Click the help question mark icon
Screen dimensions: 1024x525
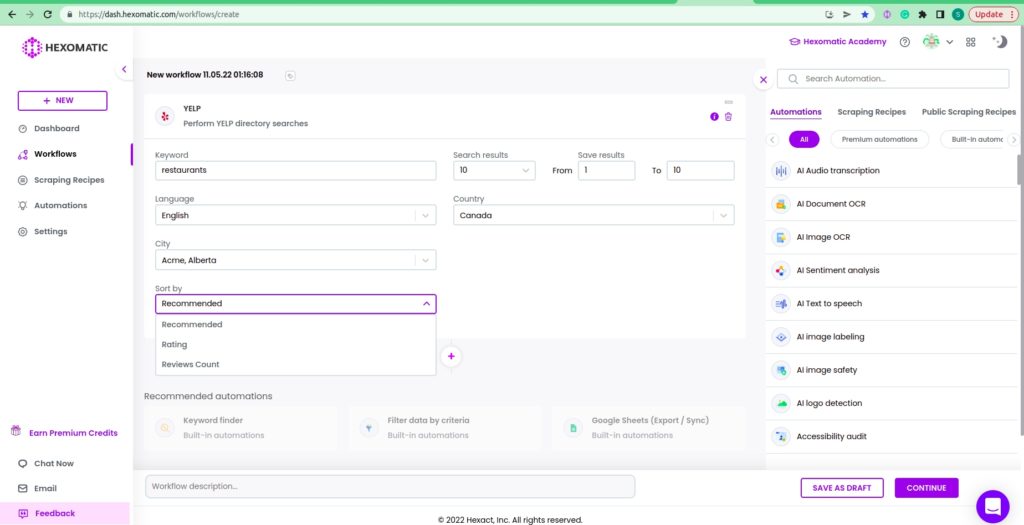[x=904, y=42]
